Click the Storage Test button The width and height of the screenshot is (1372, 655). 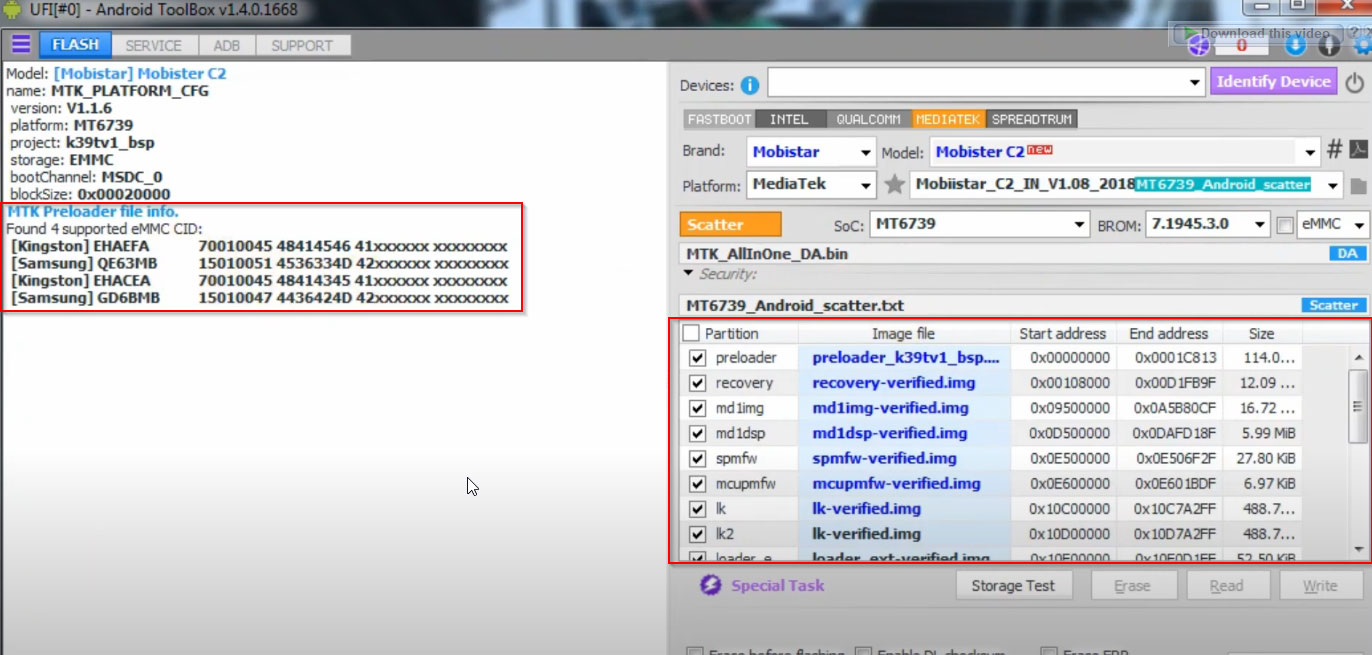(x=1013, y=586)
